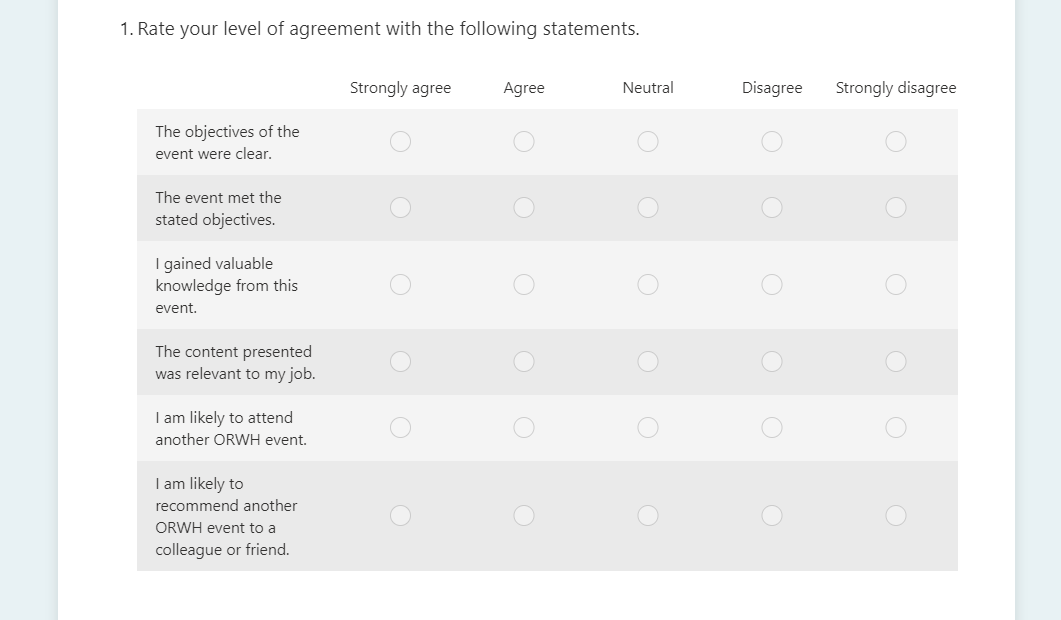Image resolution: width=1061 pixels, height=620 pixels.
Task: Pick Strongly agree for event met objectives
Action: [400, 208]
